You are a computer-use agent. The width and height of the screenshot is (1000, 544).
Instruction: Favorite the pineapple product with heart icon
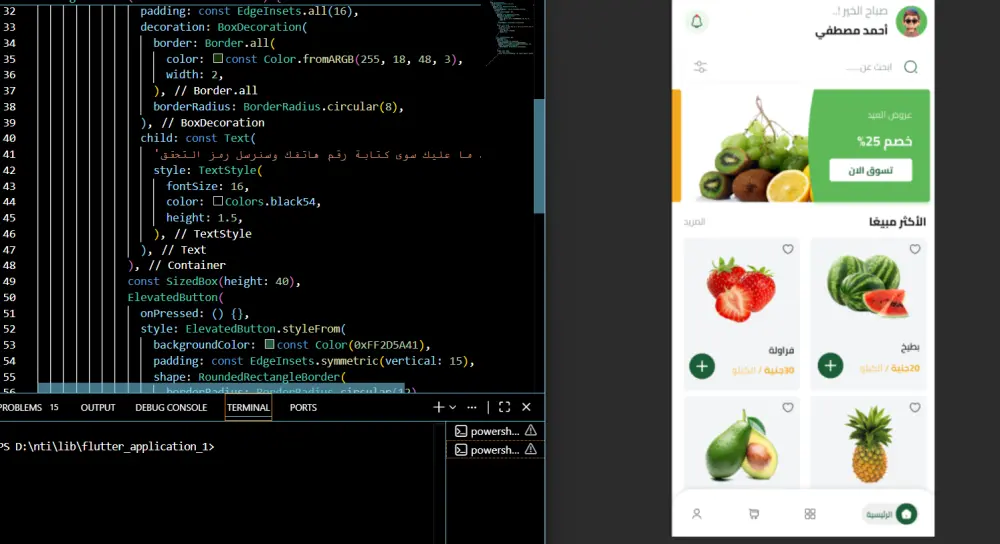915,407
